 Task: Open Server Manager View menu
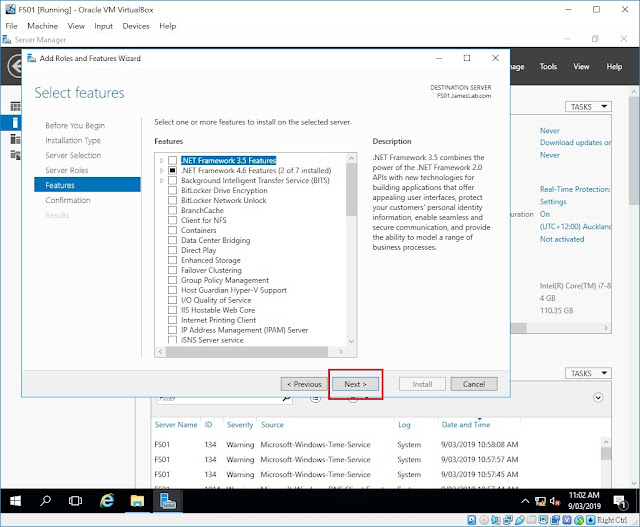581,67
